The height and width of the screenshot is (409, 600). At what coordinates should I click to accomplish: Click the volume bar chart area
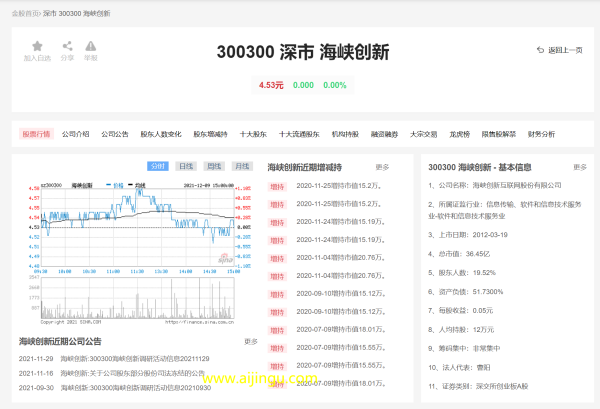coord(137,298)
